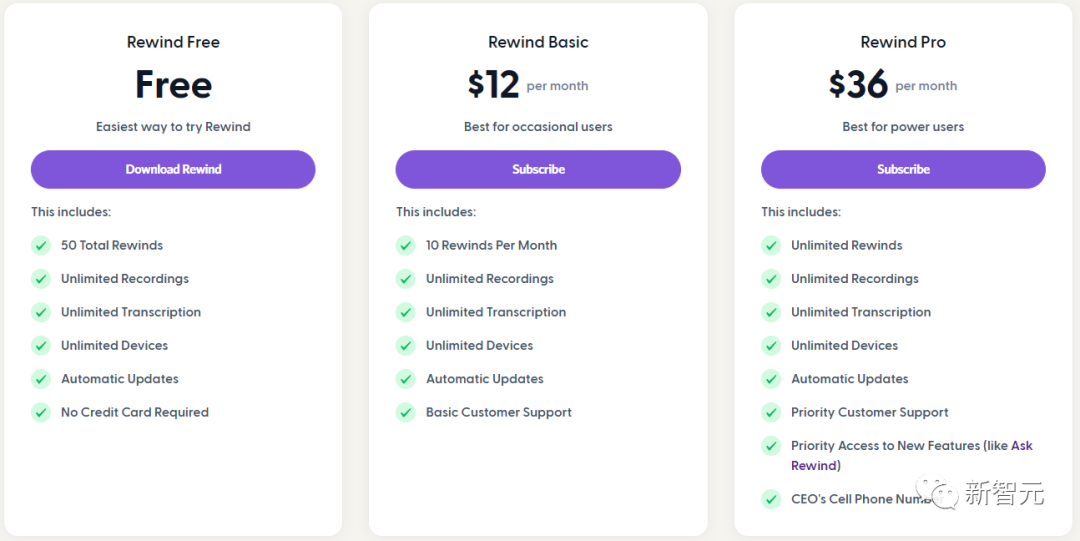
Task: Click the Download Rewind button
Action: pyautogui.click(x=173, y=170)
